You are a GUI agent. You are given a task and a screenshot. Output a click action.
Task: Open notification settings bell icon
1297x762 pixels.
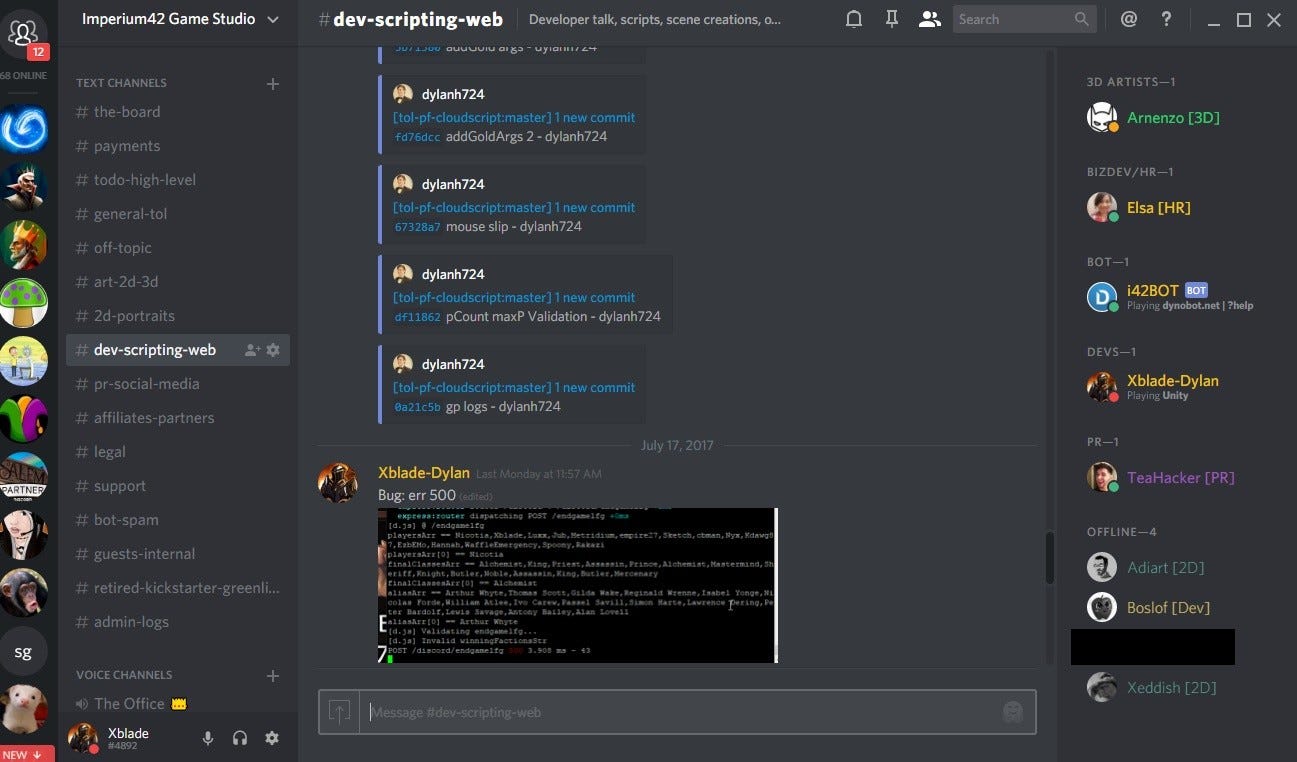(x=854, y=19)
